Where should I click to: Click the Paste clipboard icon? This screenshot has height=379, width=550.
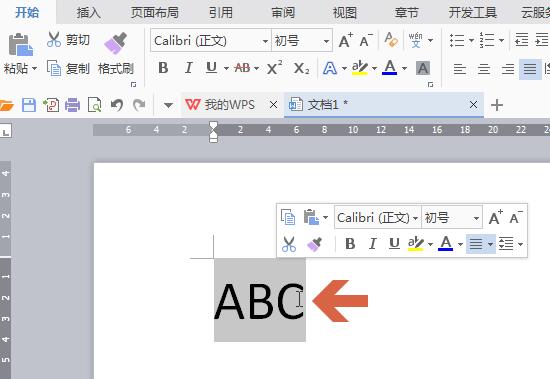20,45
